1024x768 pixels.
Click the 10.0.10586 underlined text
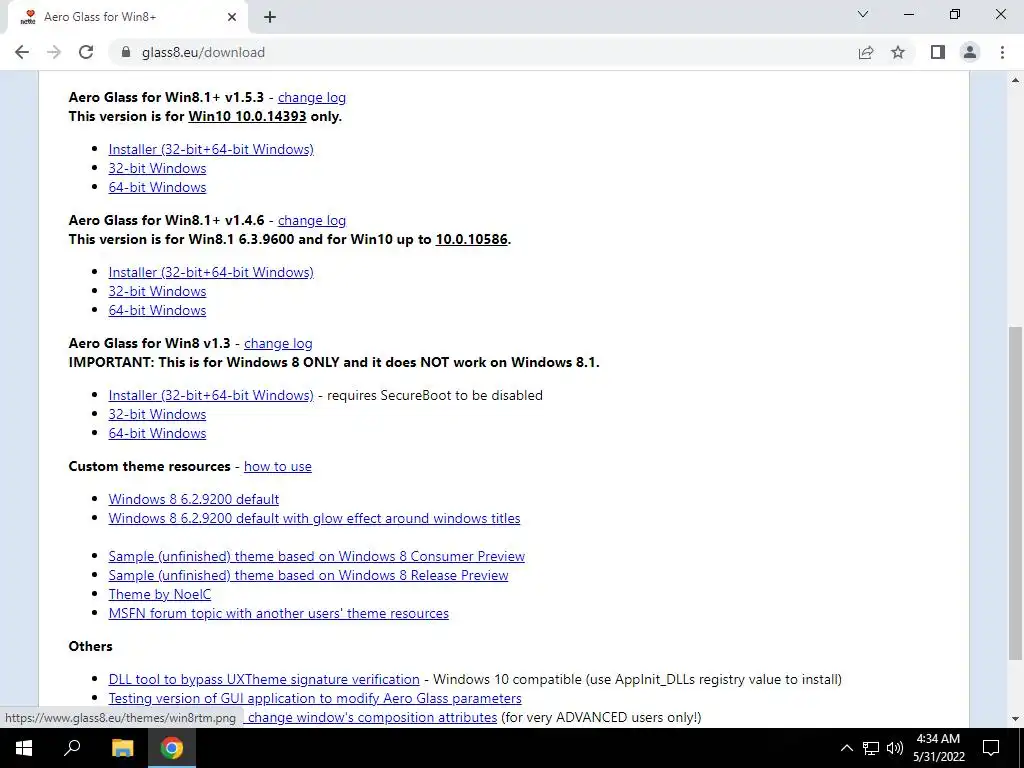click(x=472, y=239)
